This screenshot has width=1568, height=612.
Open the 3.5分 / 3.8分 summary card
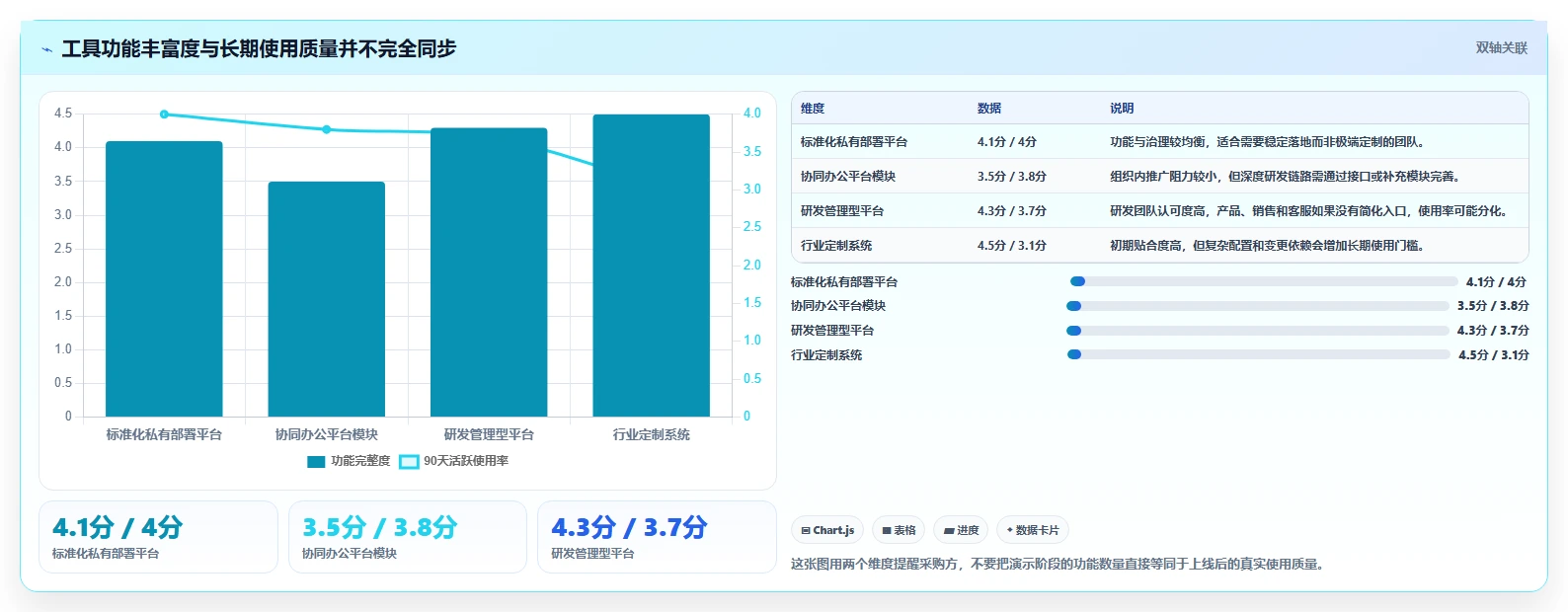pos(408,537)
